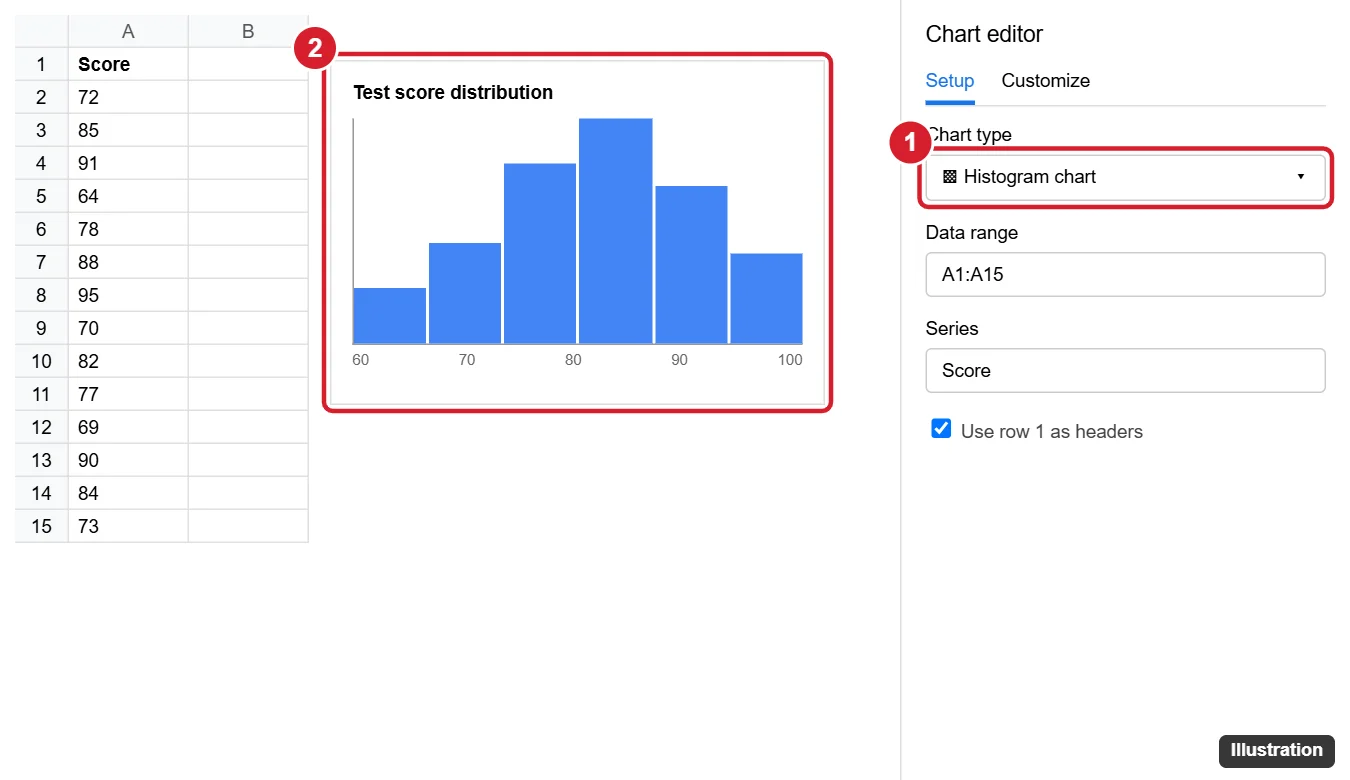This screenshot has height=780, width=1350.
Task: Click the Score header cell
Action: point(128,64)
